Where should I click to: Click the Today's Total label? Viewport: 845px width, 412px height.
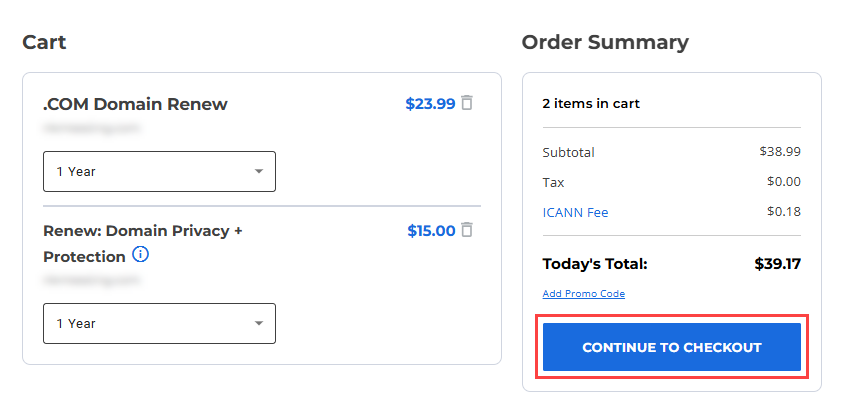pyautogui.click(x=595, y=264)
